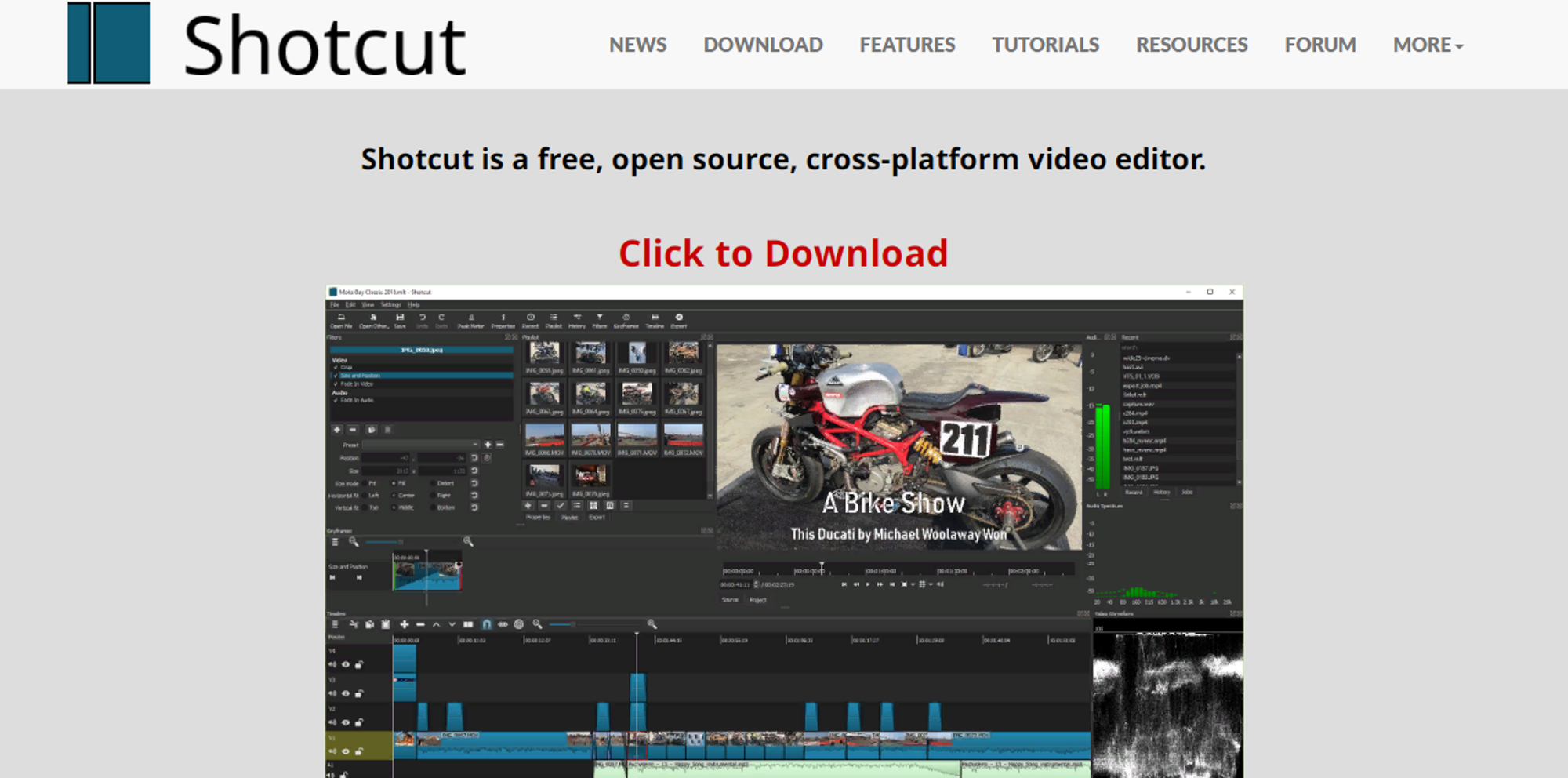Switch player to the Project tab
The image size is (1568, 778).
pyautogui.click(x=757, y=600)
